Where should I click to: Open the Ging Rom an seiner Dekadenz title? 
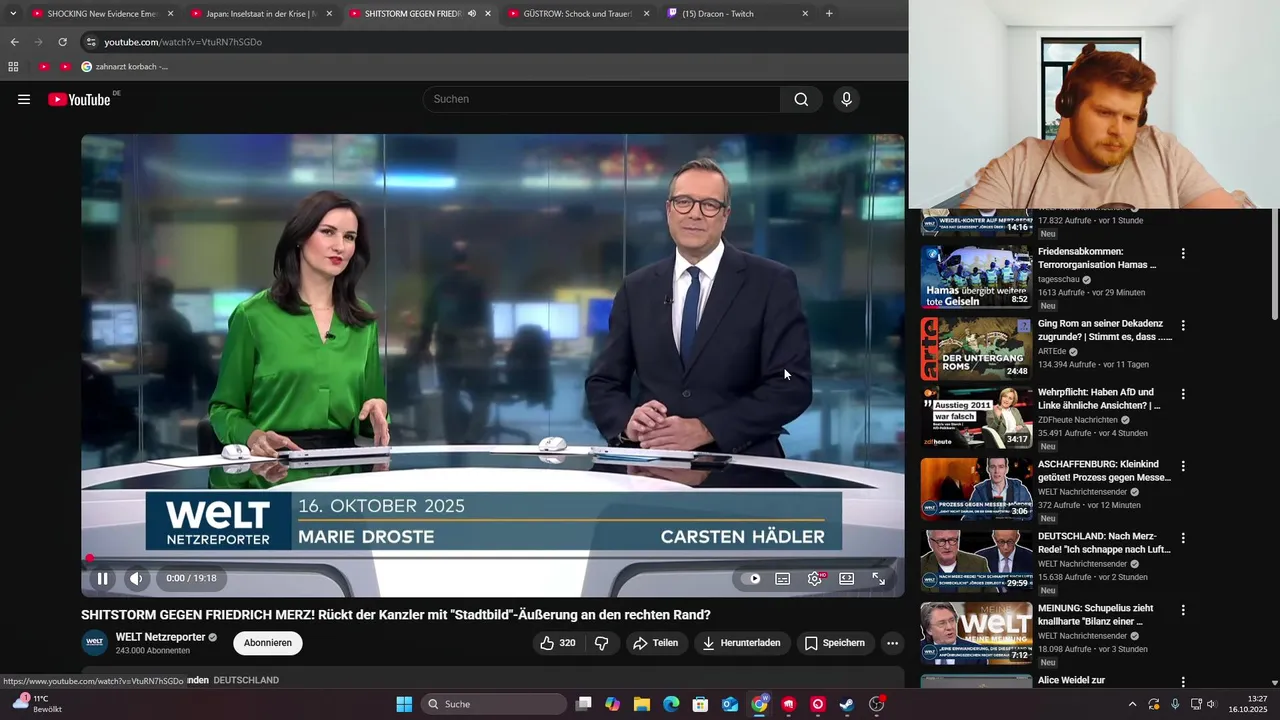(1104, 330)
